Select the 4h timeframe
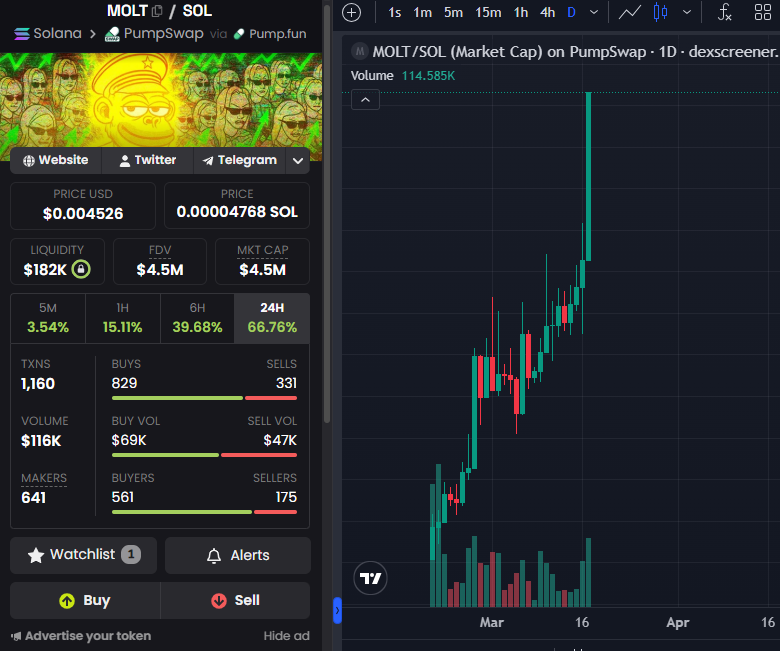 point(547,12)
